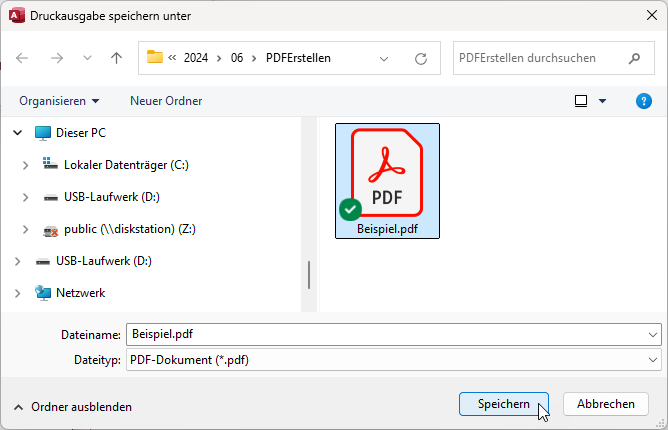
Task: Refresh the PDFErstellen folder view
Action: (421, 58)
